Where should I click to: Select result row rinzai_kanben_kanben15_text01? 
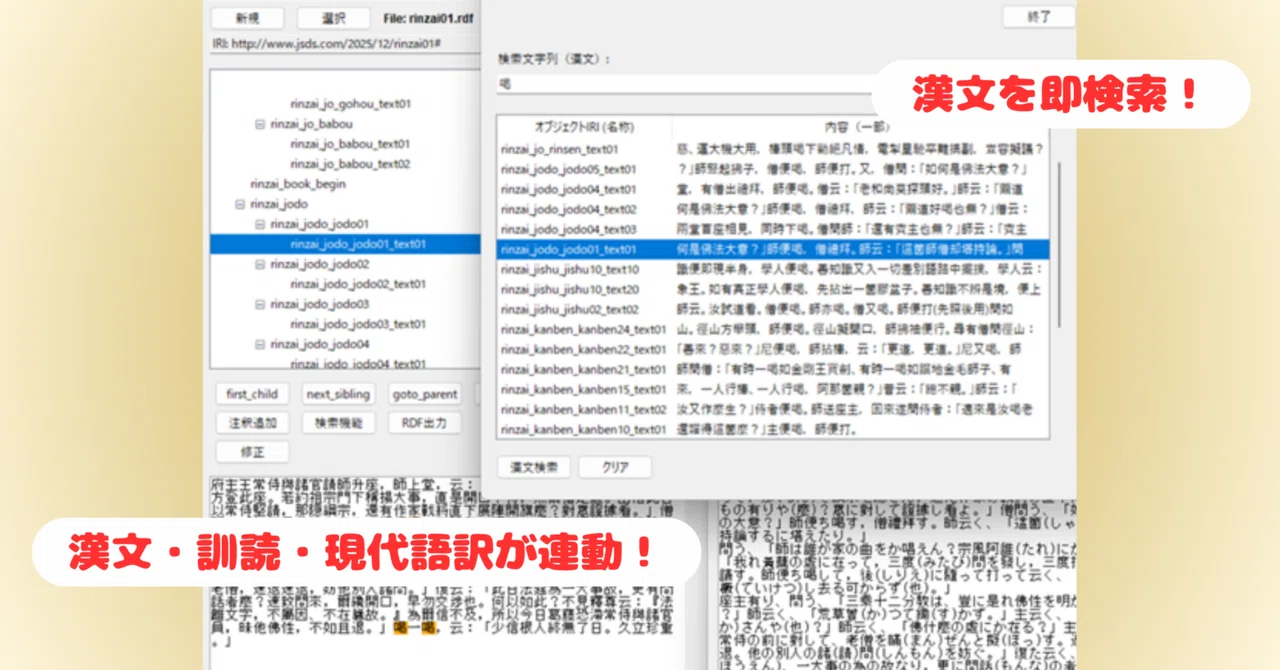click(x=772, y=389)
